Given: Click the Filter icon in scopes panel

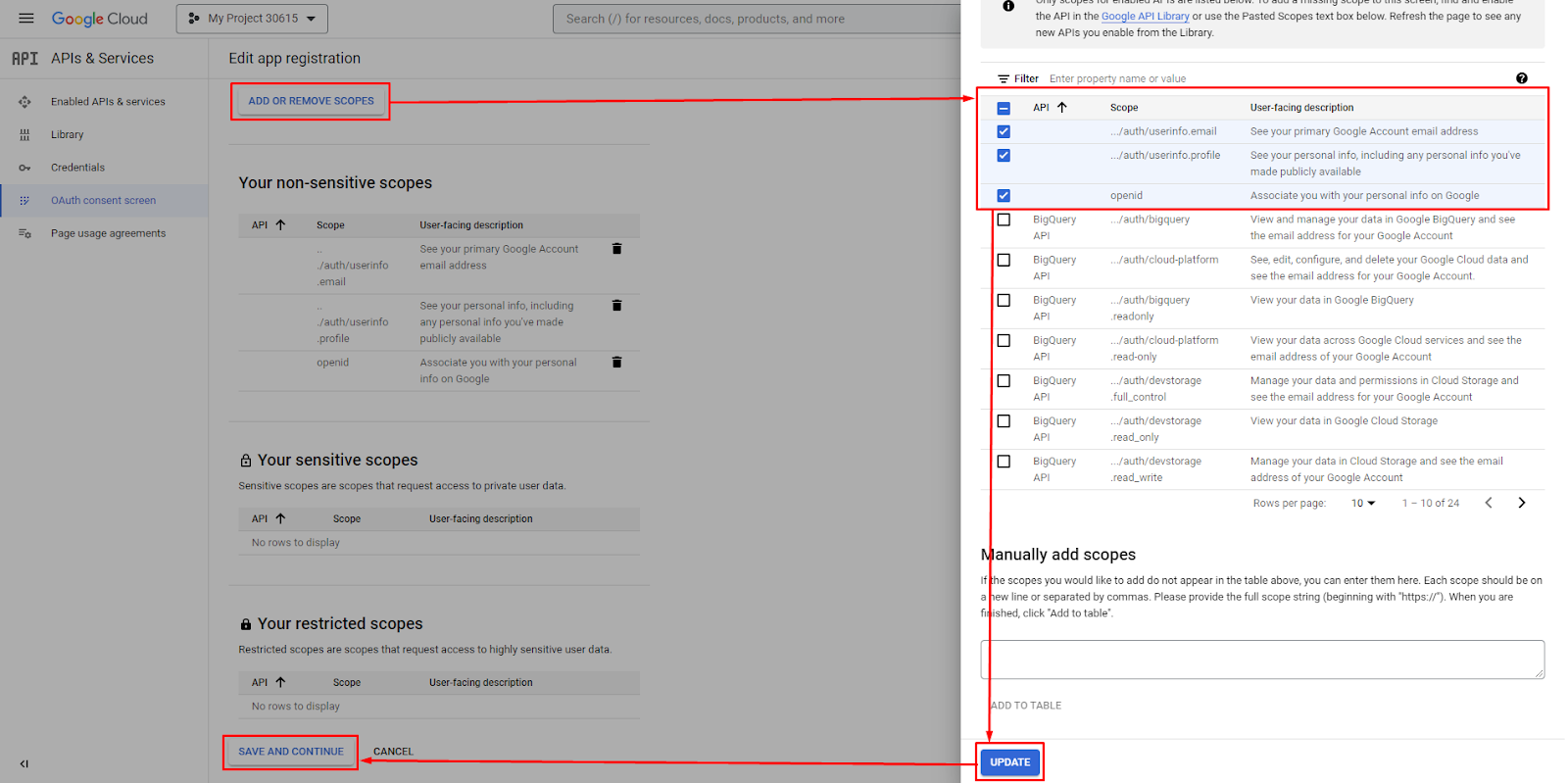Looking at the screenshot, I should click(1004, 79).
